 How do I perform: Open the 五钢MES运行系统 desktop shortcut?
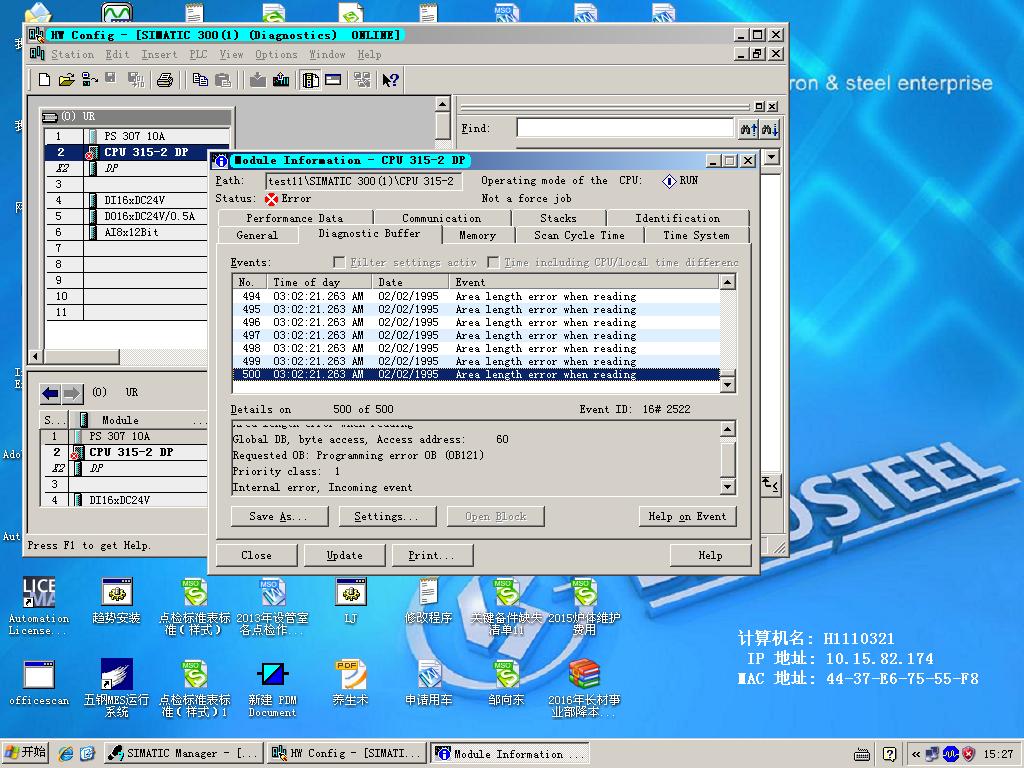[117, 688]
